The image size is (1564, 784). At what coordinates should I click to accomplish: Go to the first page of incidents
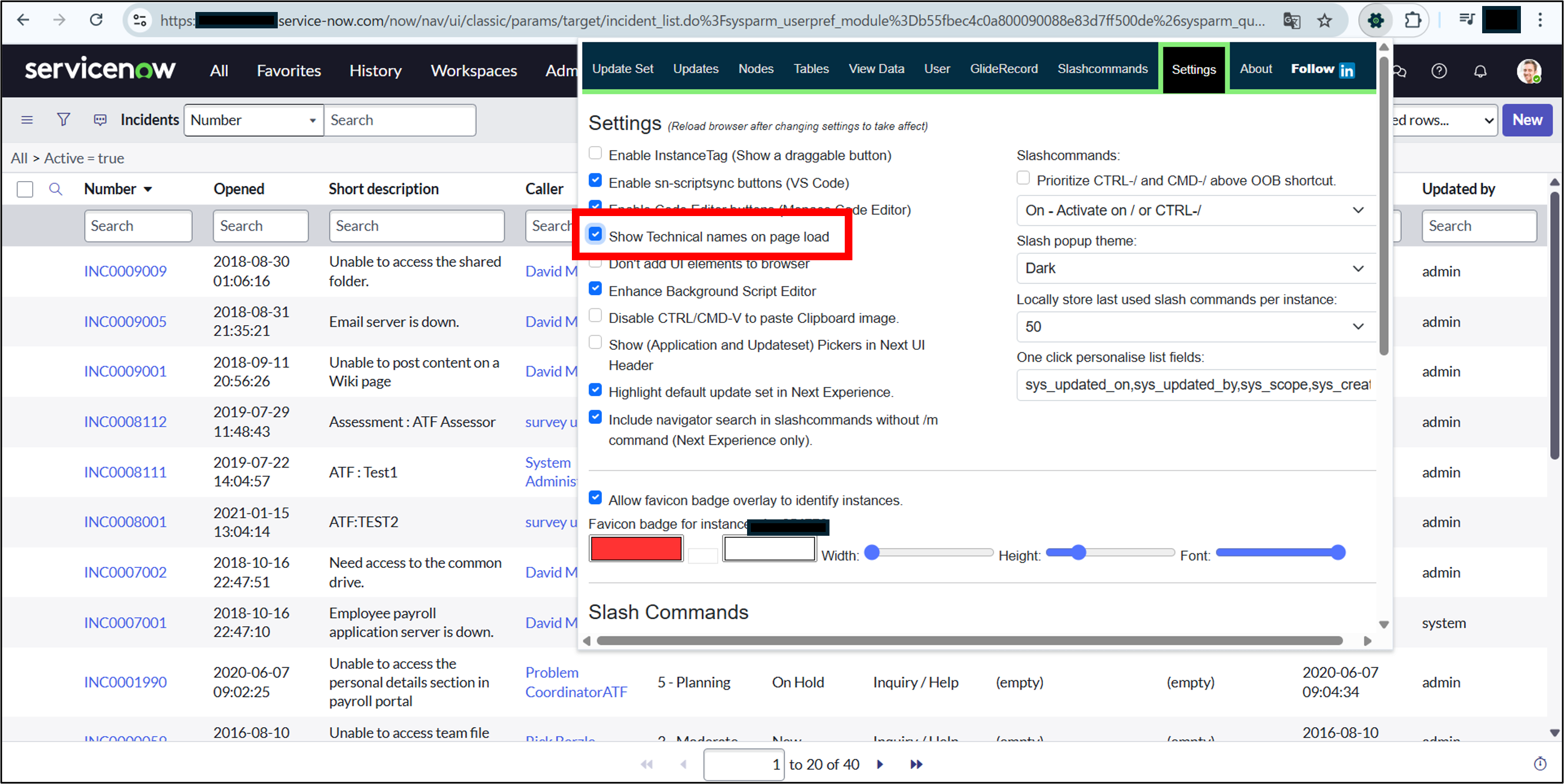[x=647, y=764]
